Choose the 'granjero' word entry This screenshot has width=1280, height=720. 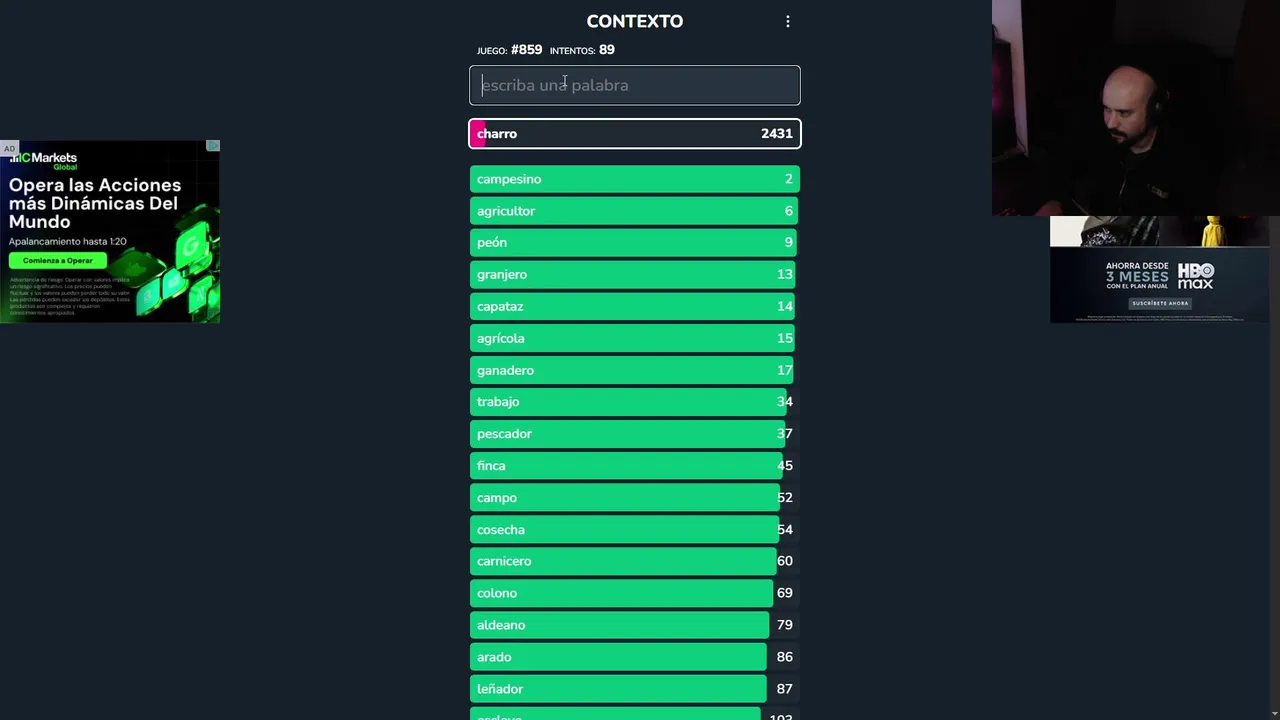point(635,275)
